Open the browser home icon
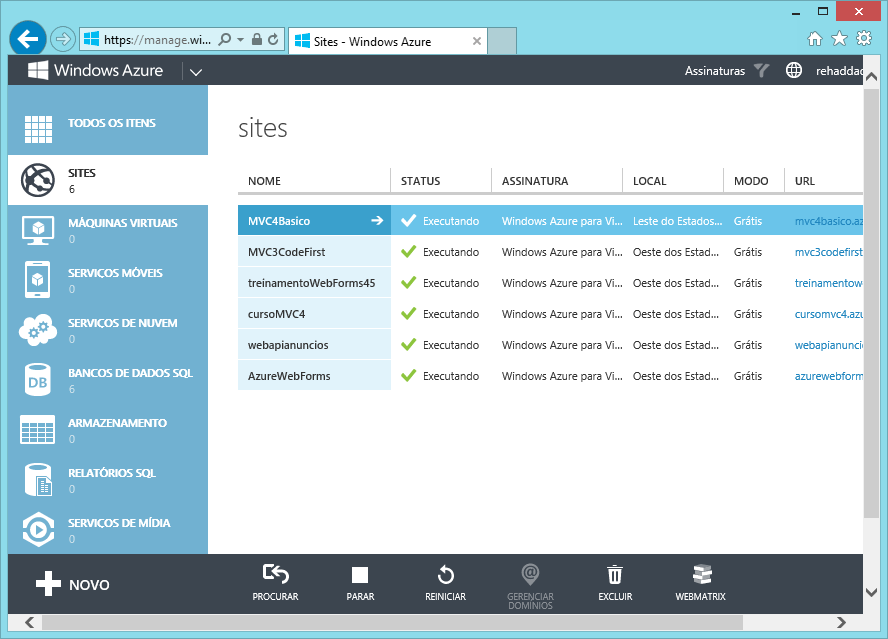This screenshot has height=639, width=888. (x=814, y=39)
